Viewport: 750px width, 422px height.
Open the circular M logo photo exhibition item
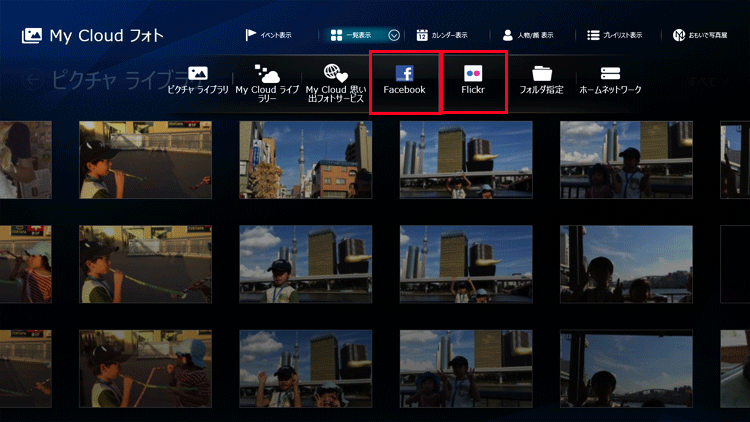point(700,35)
